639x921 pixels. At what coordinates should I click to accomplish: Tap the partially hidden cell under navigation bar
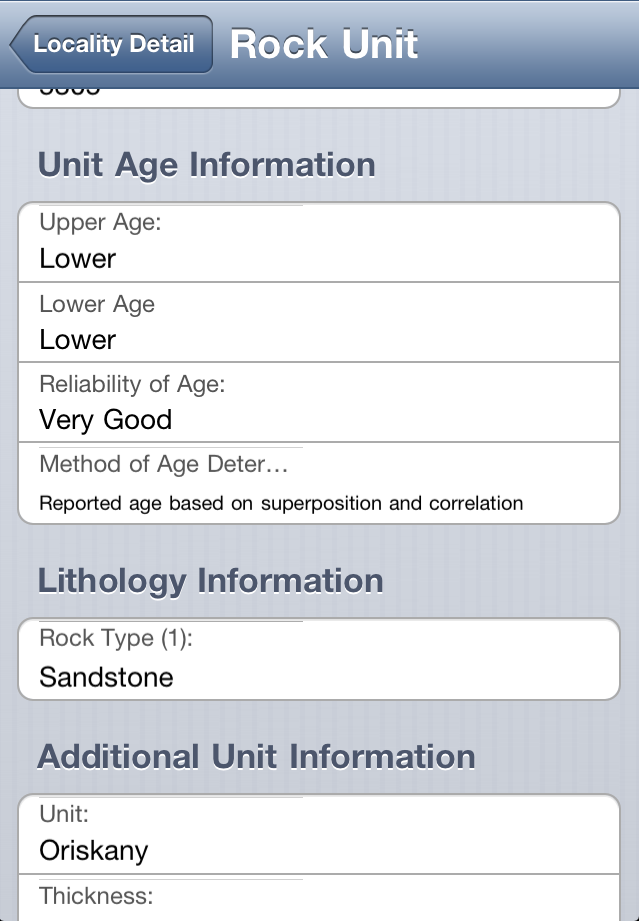click(x=318, y=100)
